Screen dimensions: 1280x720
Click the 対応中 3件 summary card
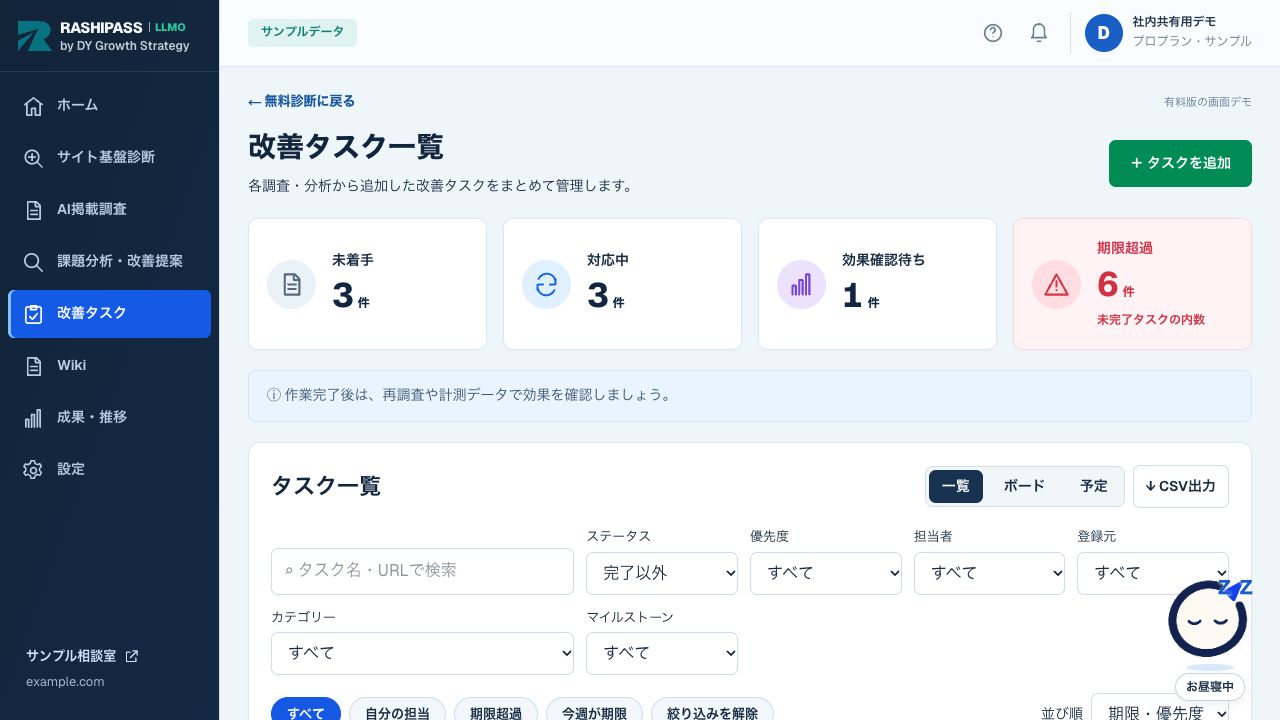coord(622,284)
